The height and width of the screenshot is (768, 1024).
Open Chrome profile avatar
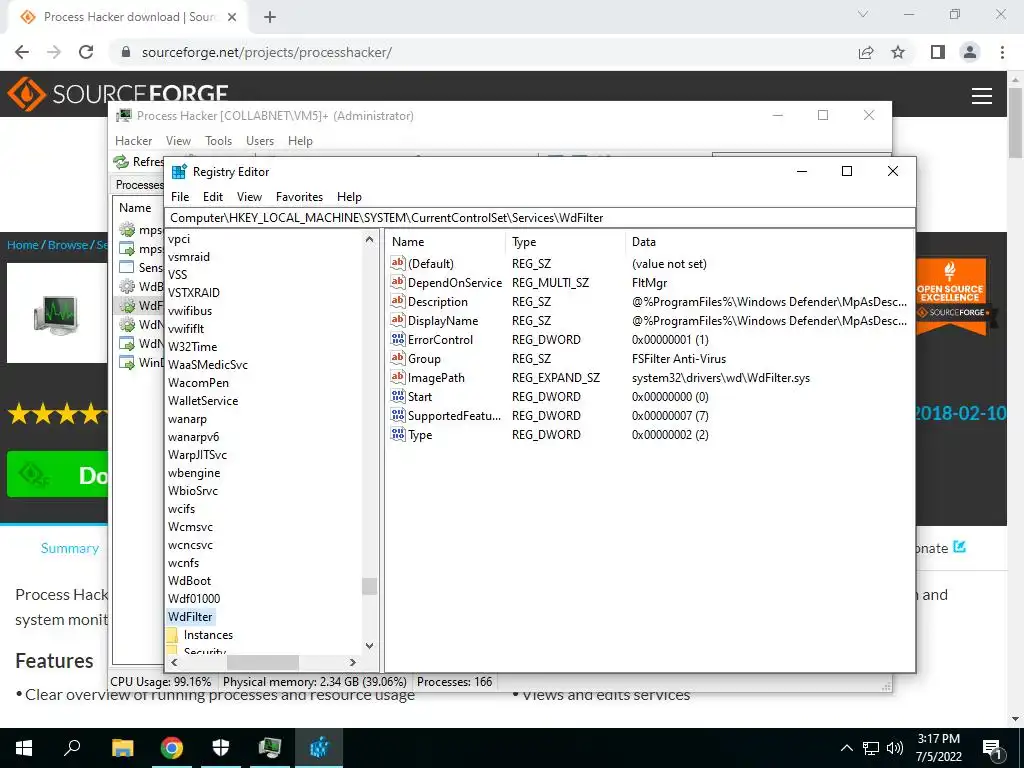(970, 52)
